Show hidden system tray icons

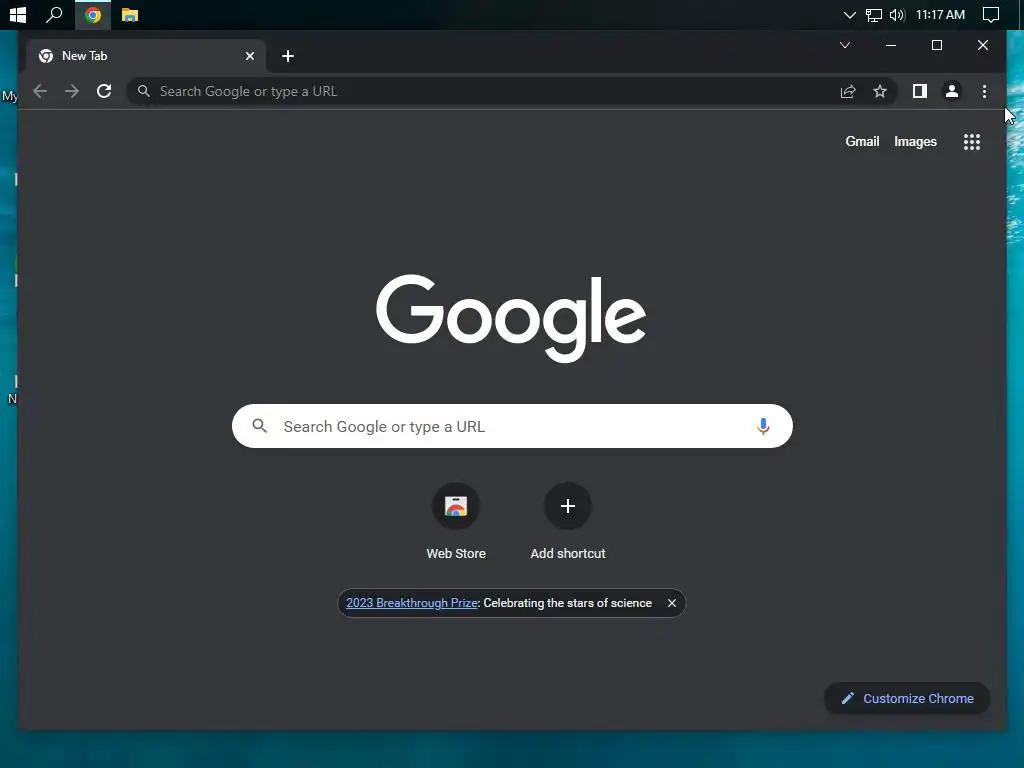pos(849,15)
